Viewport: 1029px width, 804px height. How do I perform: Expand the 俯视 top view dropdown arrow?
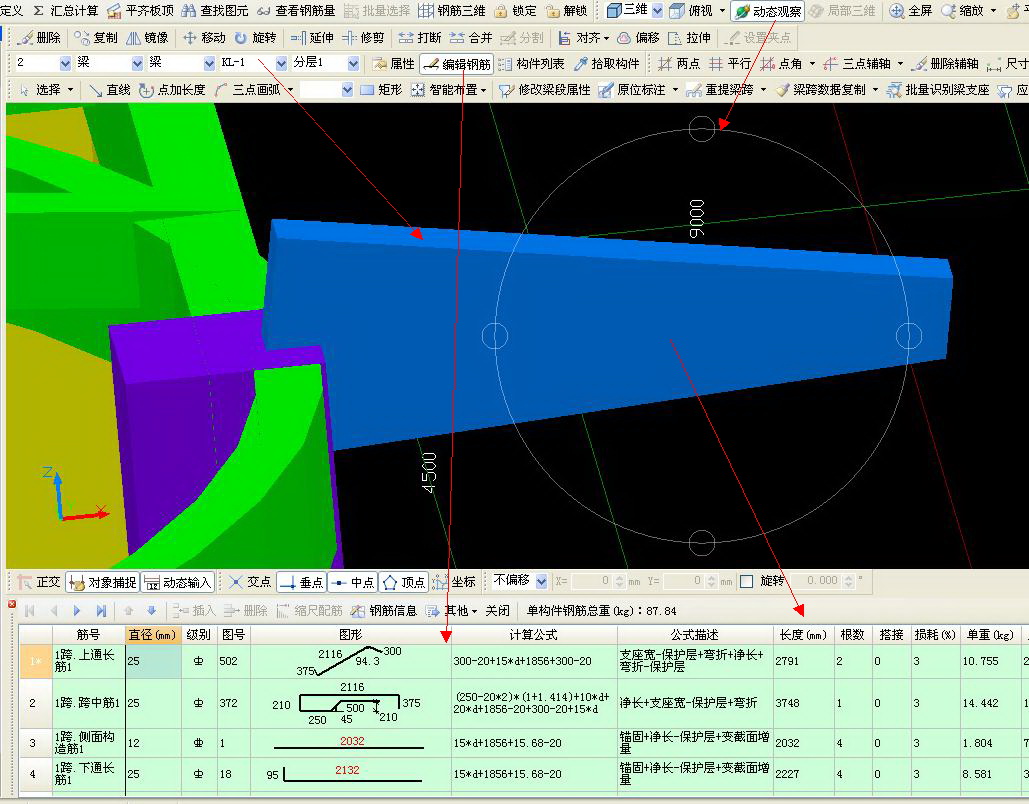(x=723, y=11)
